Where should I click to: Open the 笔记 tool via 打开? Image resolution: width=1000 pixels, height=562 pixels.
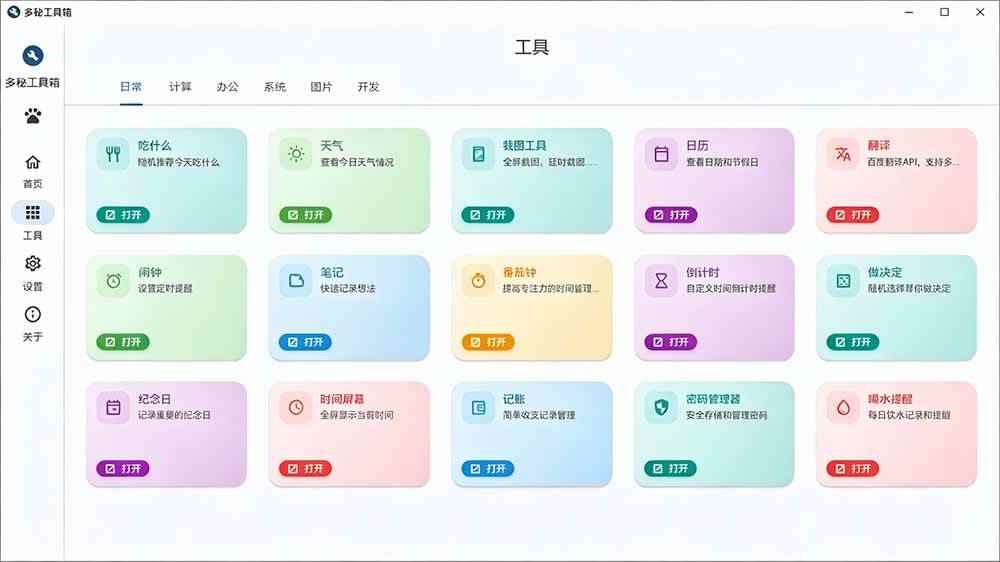pos(305,342)
